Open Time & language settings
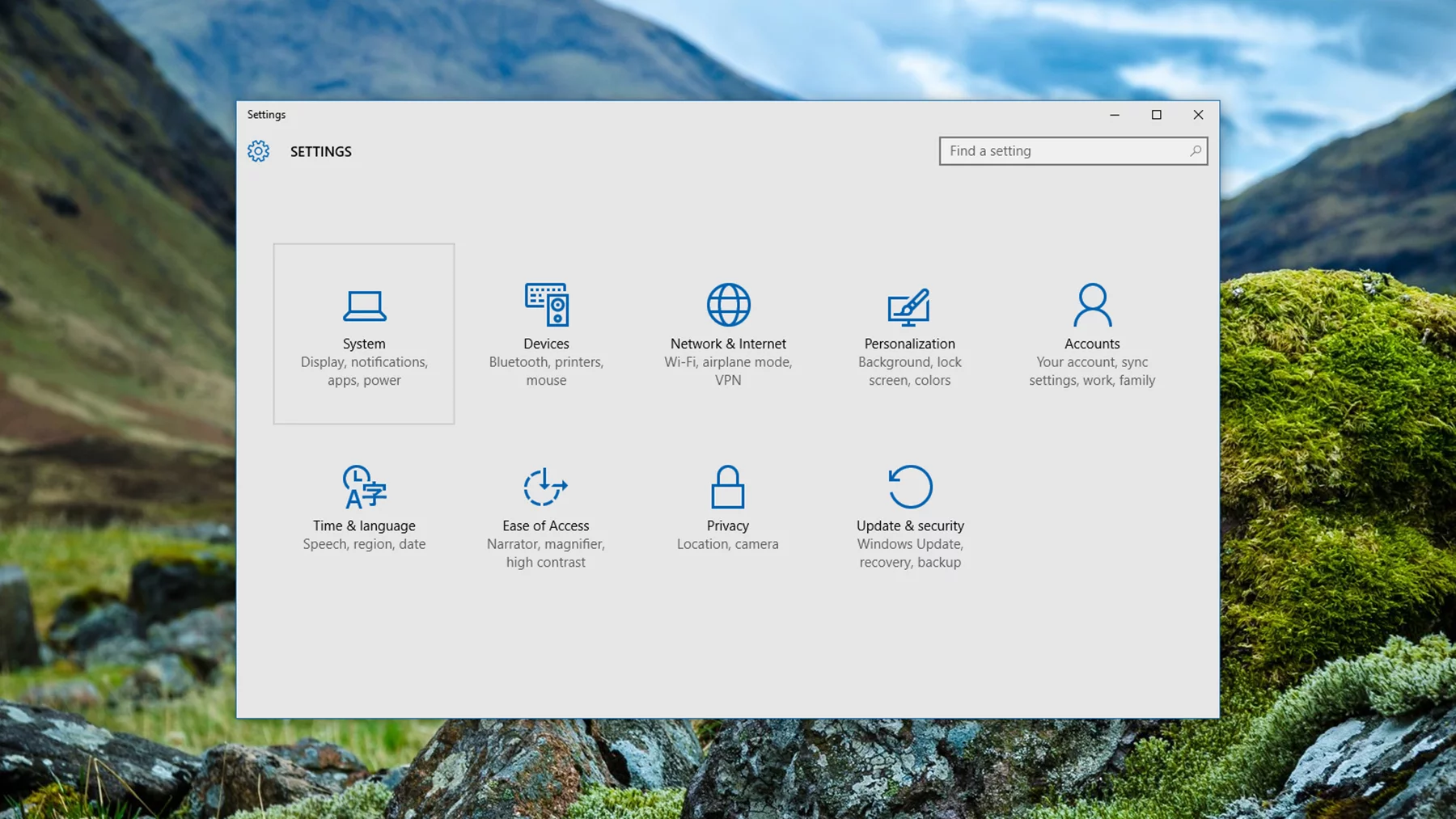The width and height of the screenshot is (1456, 819). pyautogui.click(x=364, y=509)
